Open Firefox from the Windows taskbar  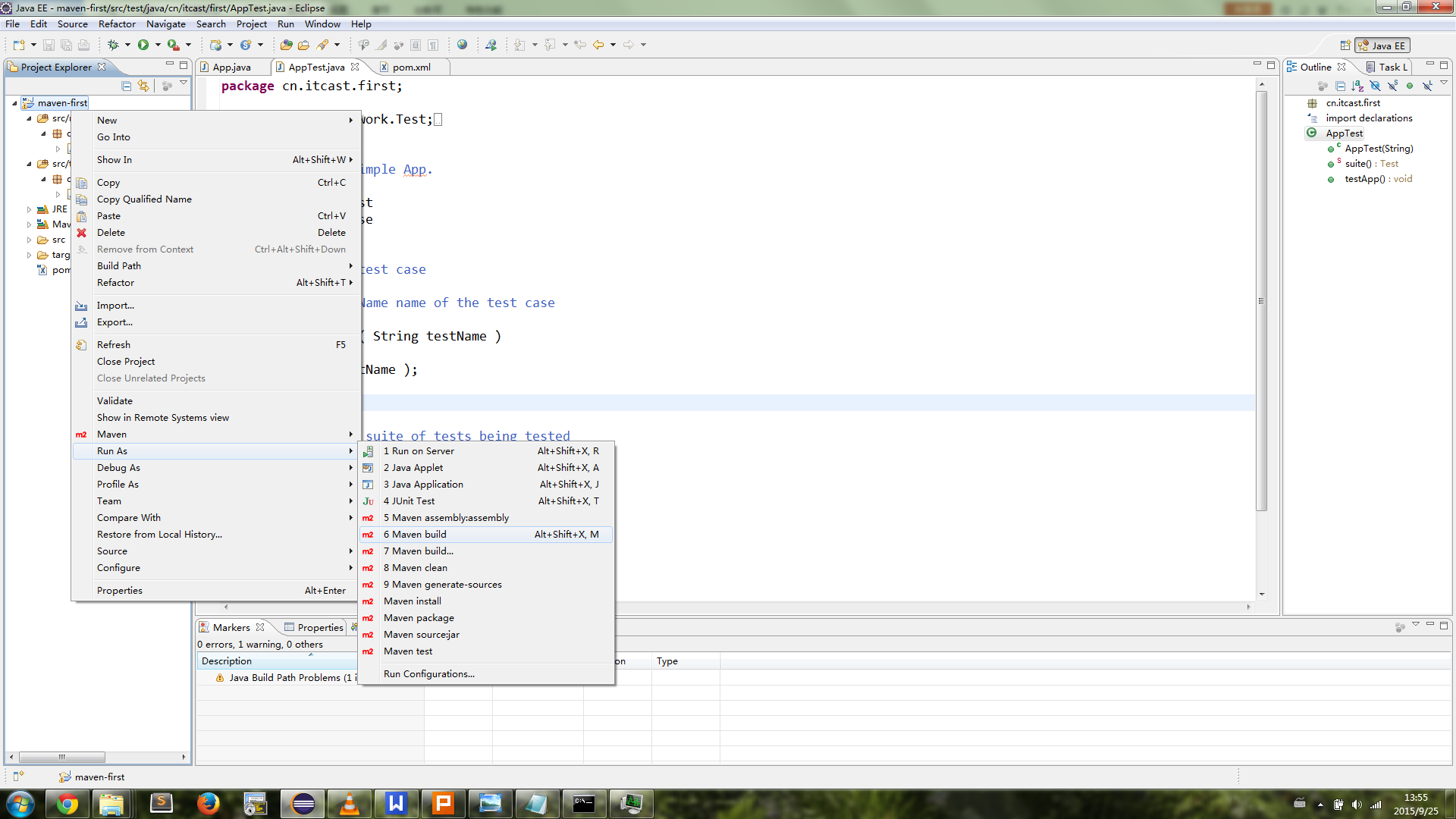pyautogui.click(x=208, y=804)
